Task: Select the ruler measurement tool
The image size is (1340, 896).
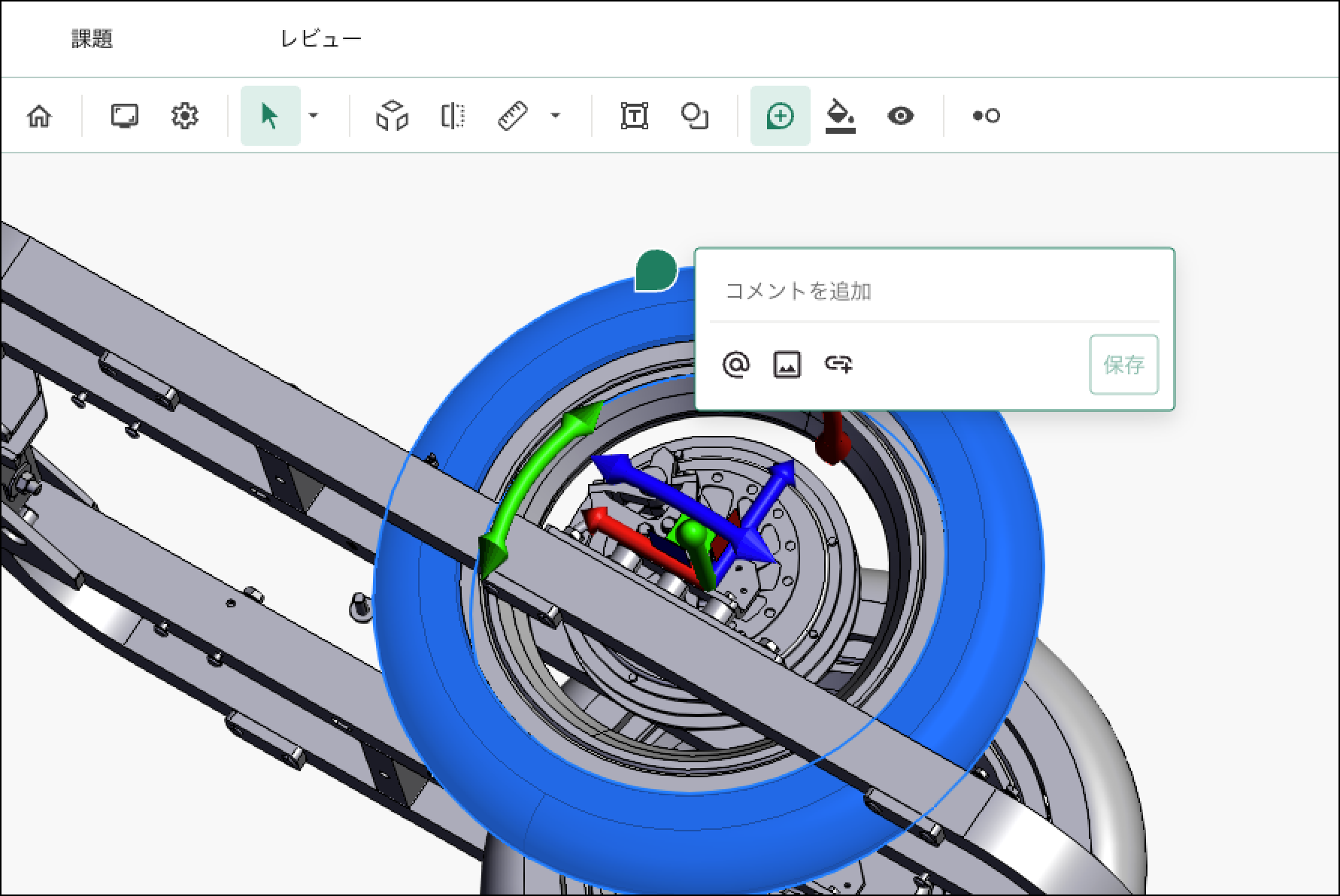Action: coord(513,116)
